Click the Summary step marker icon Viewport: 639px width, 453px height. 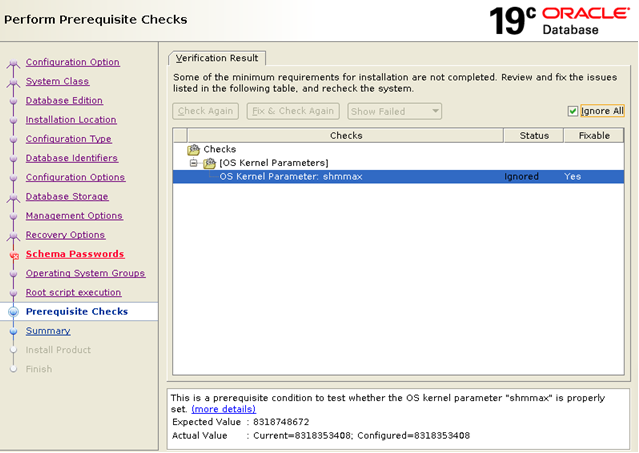[x=13, y=331]
